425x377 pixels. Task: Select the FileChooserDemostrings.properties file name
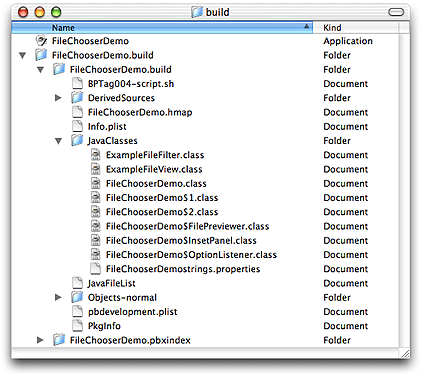tap(183, 269)
